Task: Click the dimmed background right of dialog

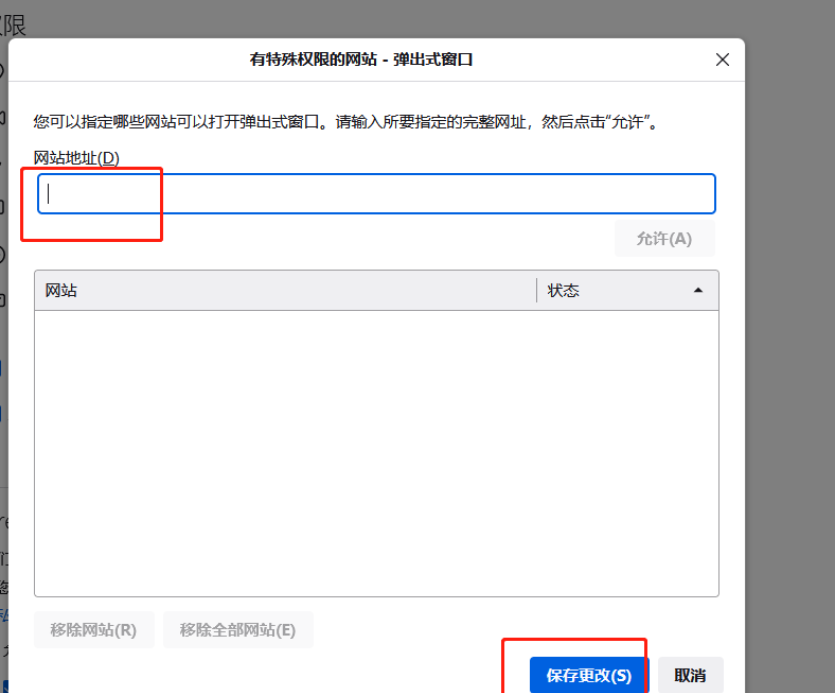Action: click(790, 350)
